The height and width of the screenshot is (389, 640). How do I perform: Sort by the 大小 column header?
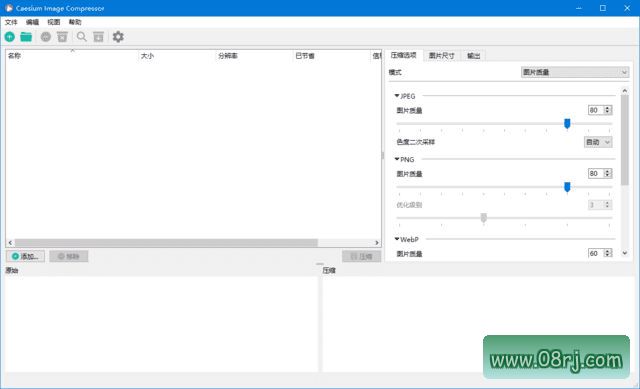click(176, 56)
